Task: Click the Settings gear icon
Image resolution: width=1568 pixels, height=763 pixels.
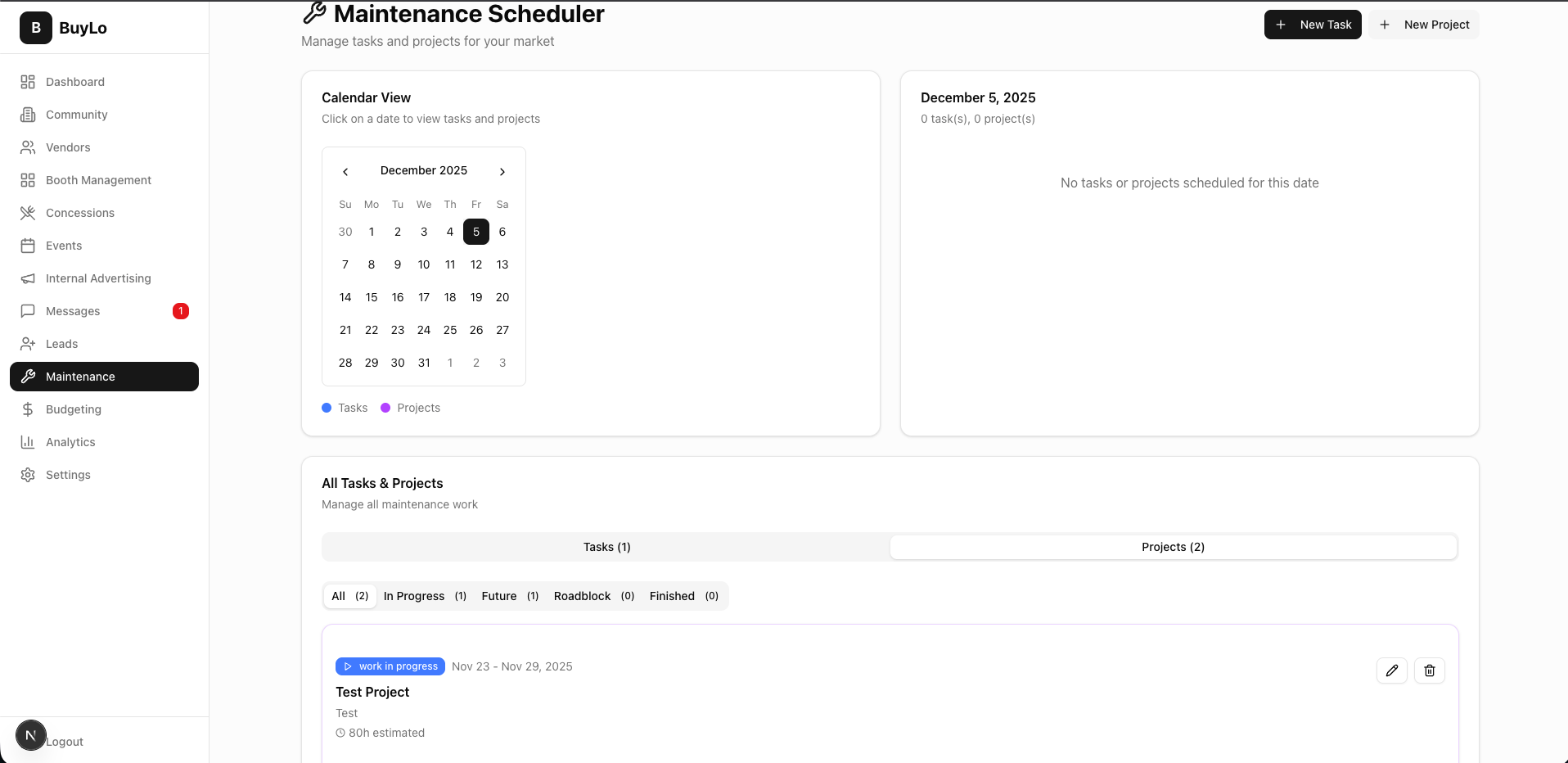Action: [28, 475]
